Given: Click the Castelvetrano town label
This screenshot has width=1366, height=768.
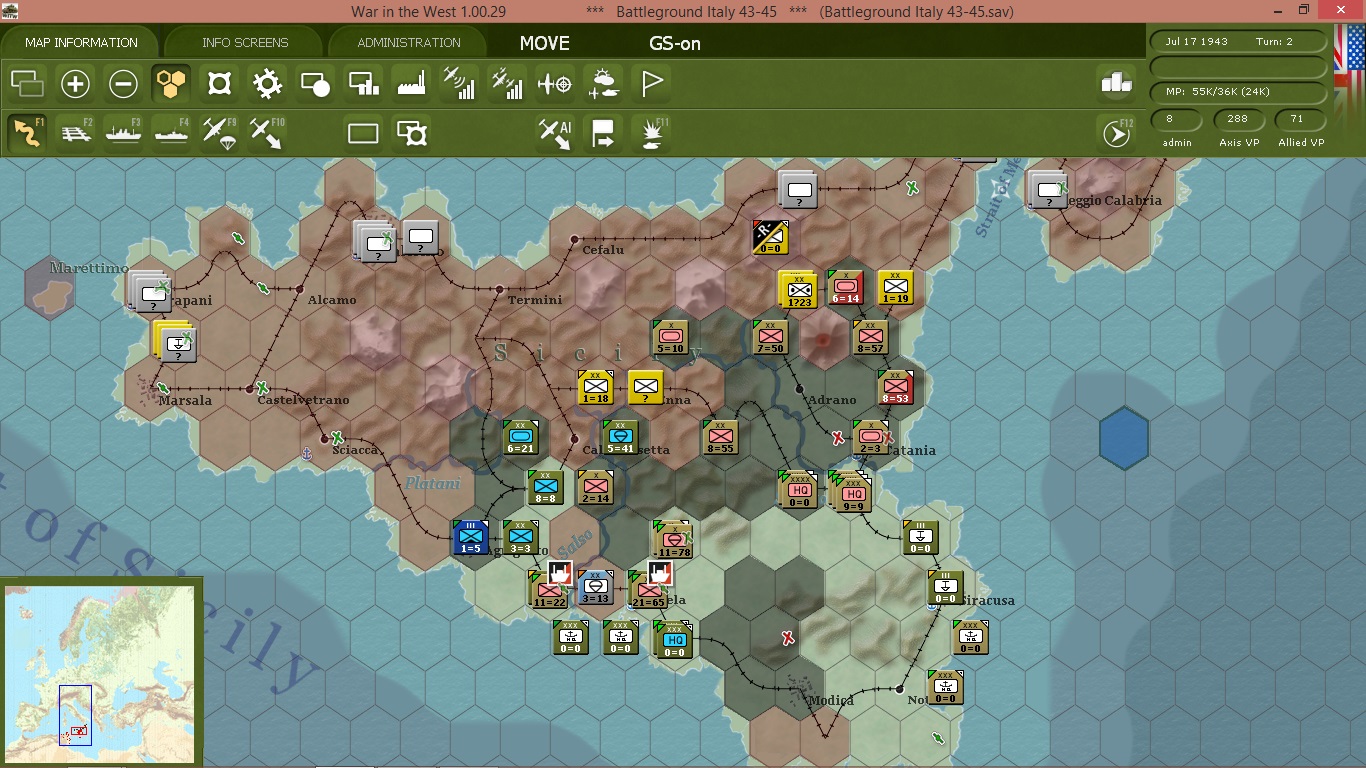Looking at the screenshot, I should (x=304, y=400).
